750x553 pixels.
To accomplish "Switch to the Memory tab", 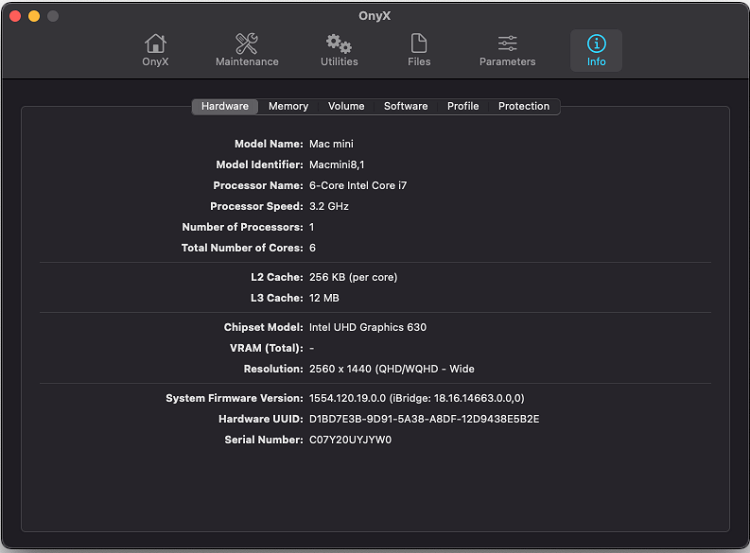I will 288,106.
